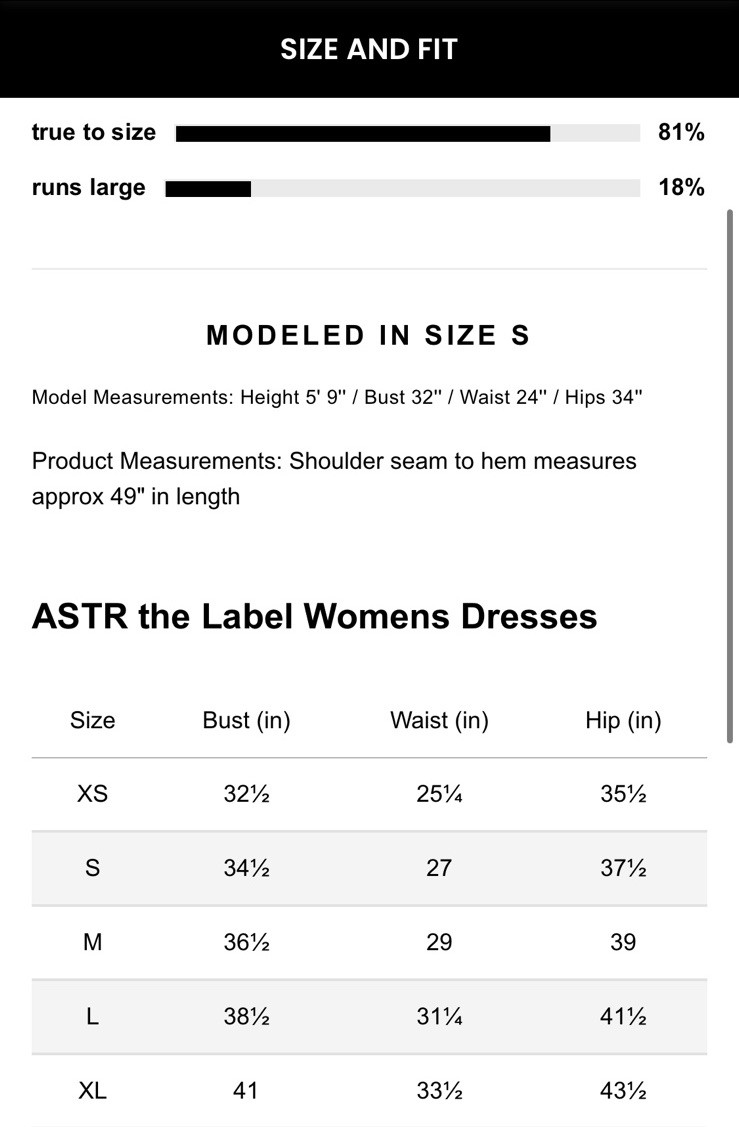Click the Hip (in) column header

point(623,720)
